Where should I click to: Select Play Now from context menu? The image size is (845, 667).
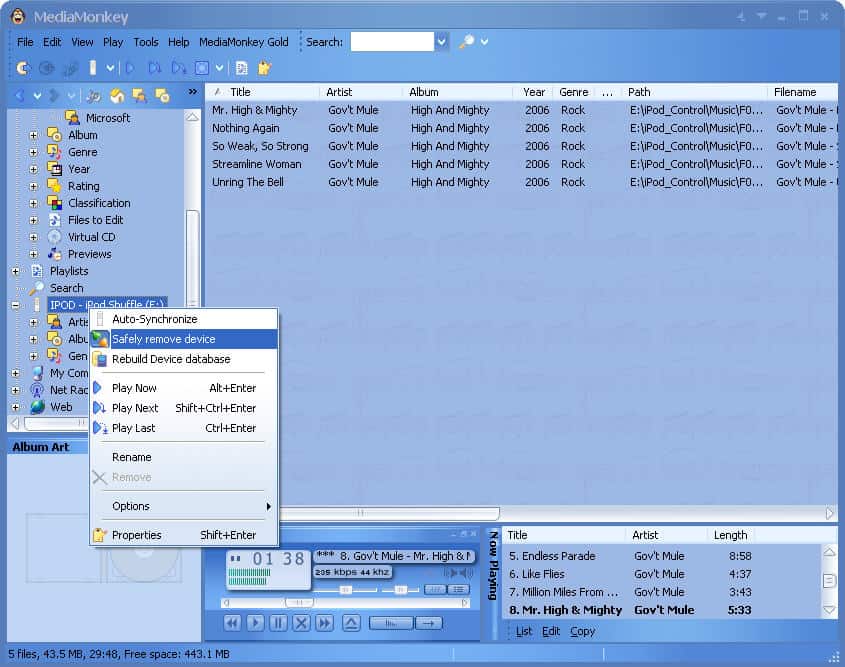(x=134, y=388)
